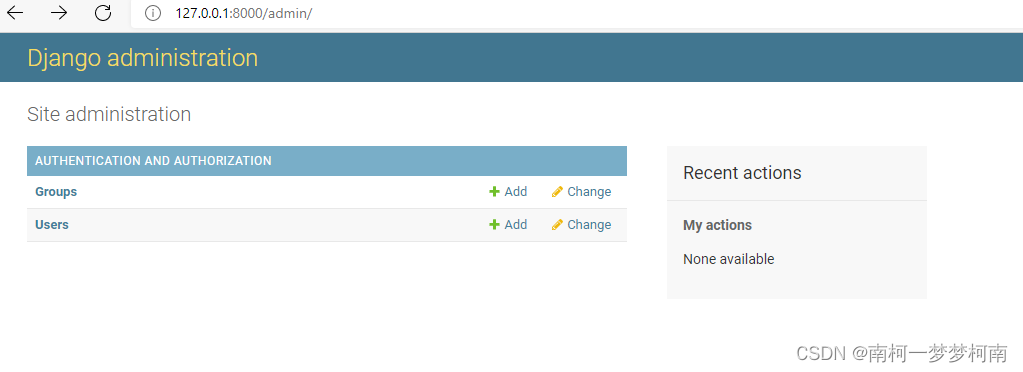Open the Authentication and Authorization section header

point(153,161)
